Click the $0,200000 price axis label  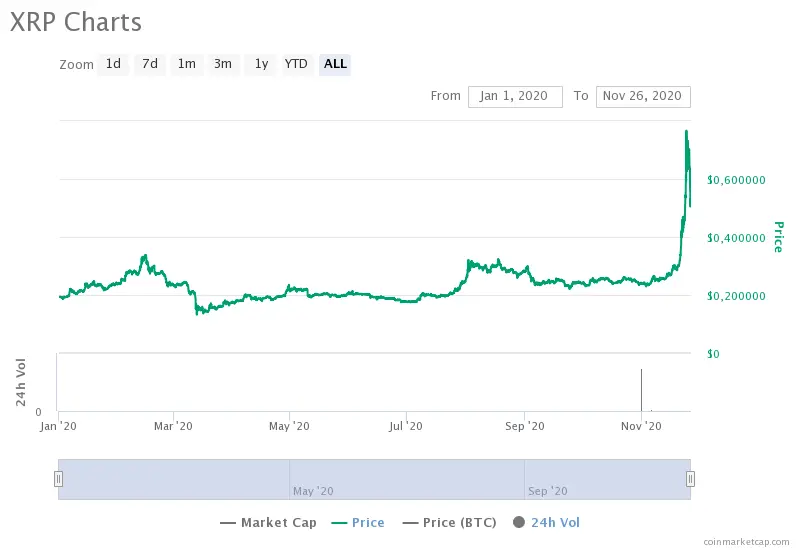pyautogui.click(x=736, y=296)
